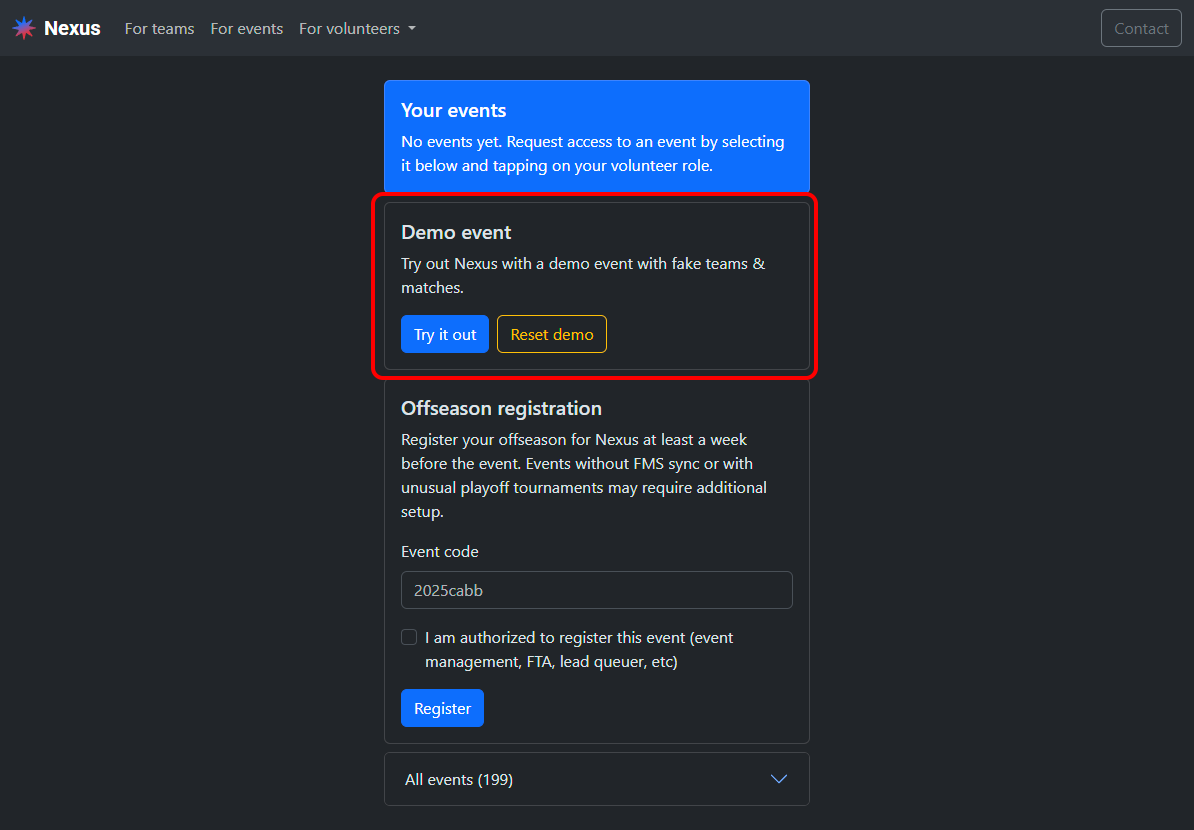Launch the demo with Try it out
The height and width of the screenshot is (830, 1194).
click(x=445, y=334)
